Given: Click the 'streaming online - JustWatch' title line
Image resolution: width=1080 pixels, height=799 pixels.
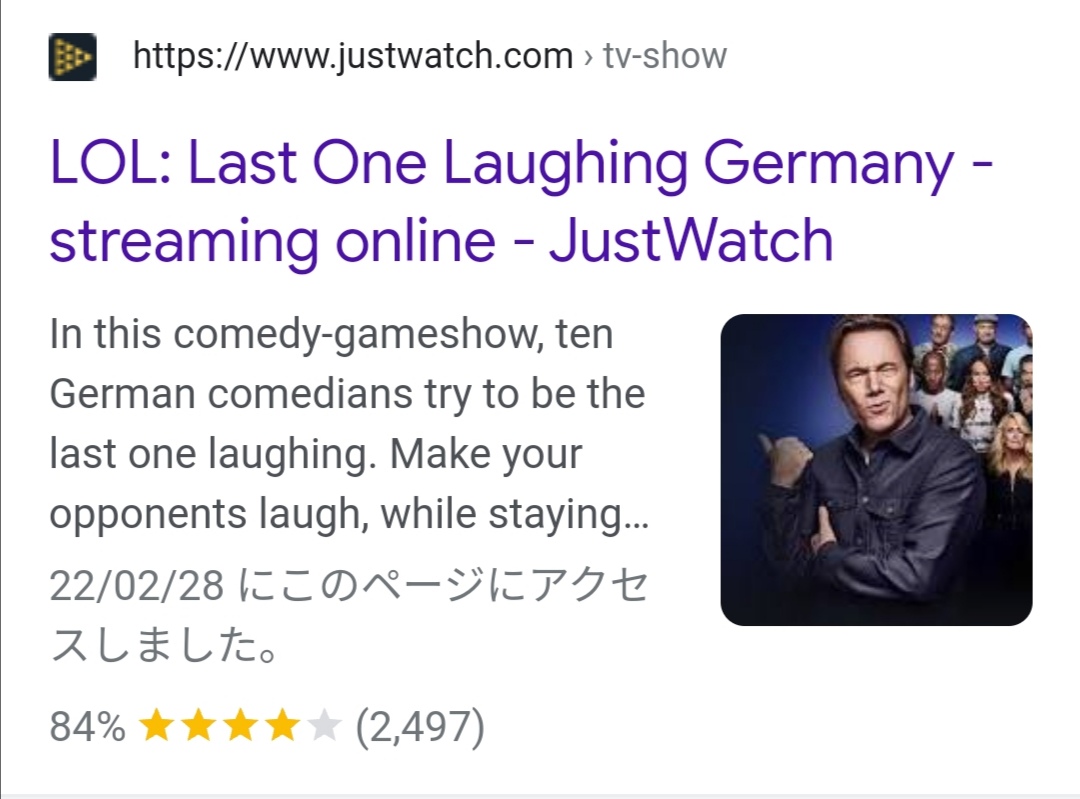Looking at the screenshot, I should point(442,240).
